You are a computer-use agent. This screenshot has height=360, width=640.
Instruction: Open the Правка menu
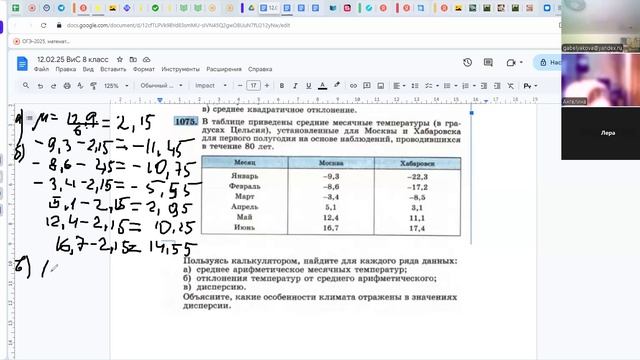click(x=66, y=69)
